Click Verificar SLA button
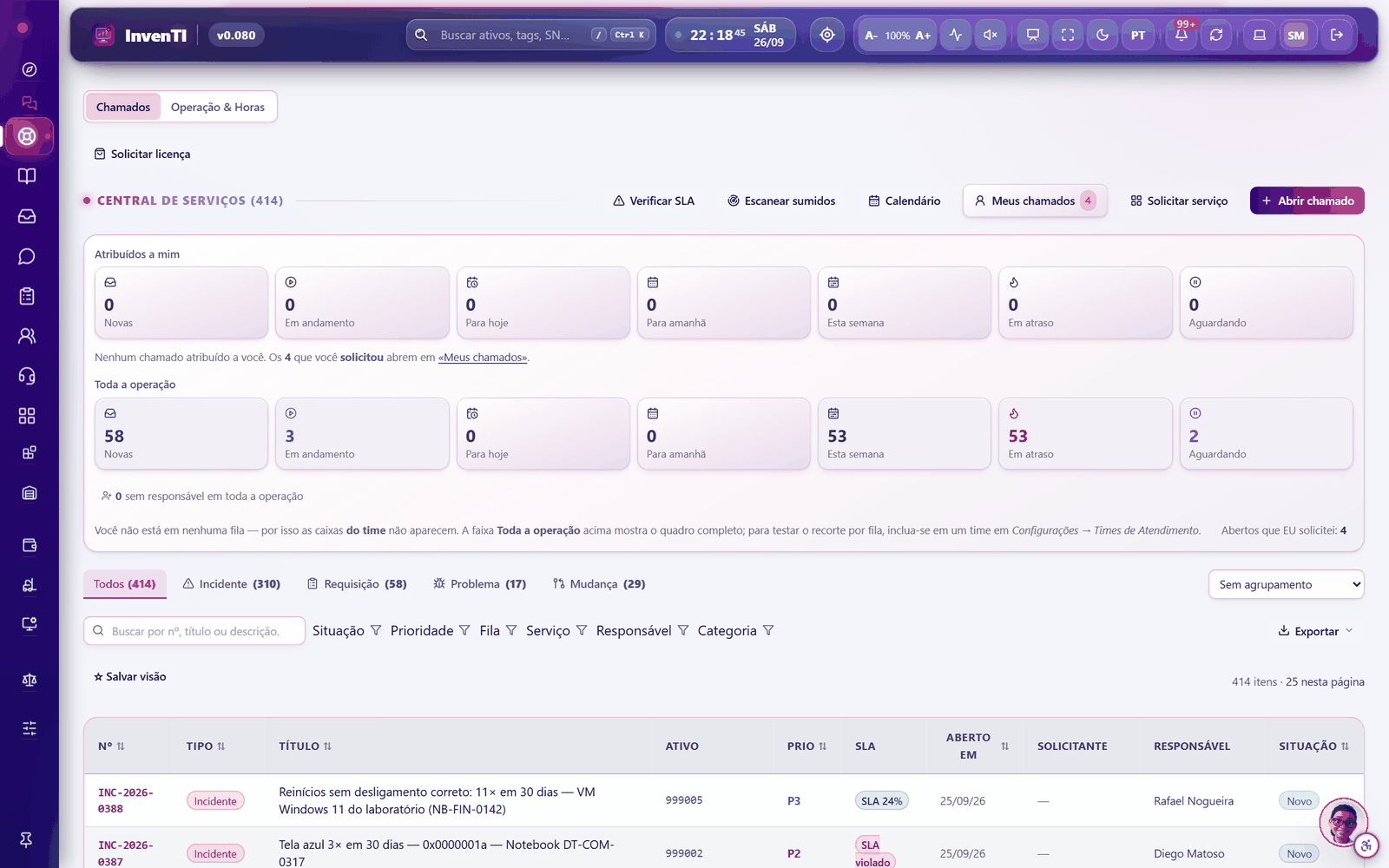 (654, 201)
